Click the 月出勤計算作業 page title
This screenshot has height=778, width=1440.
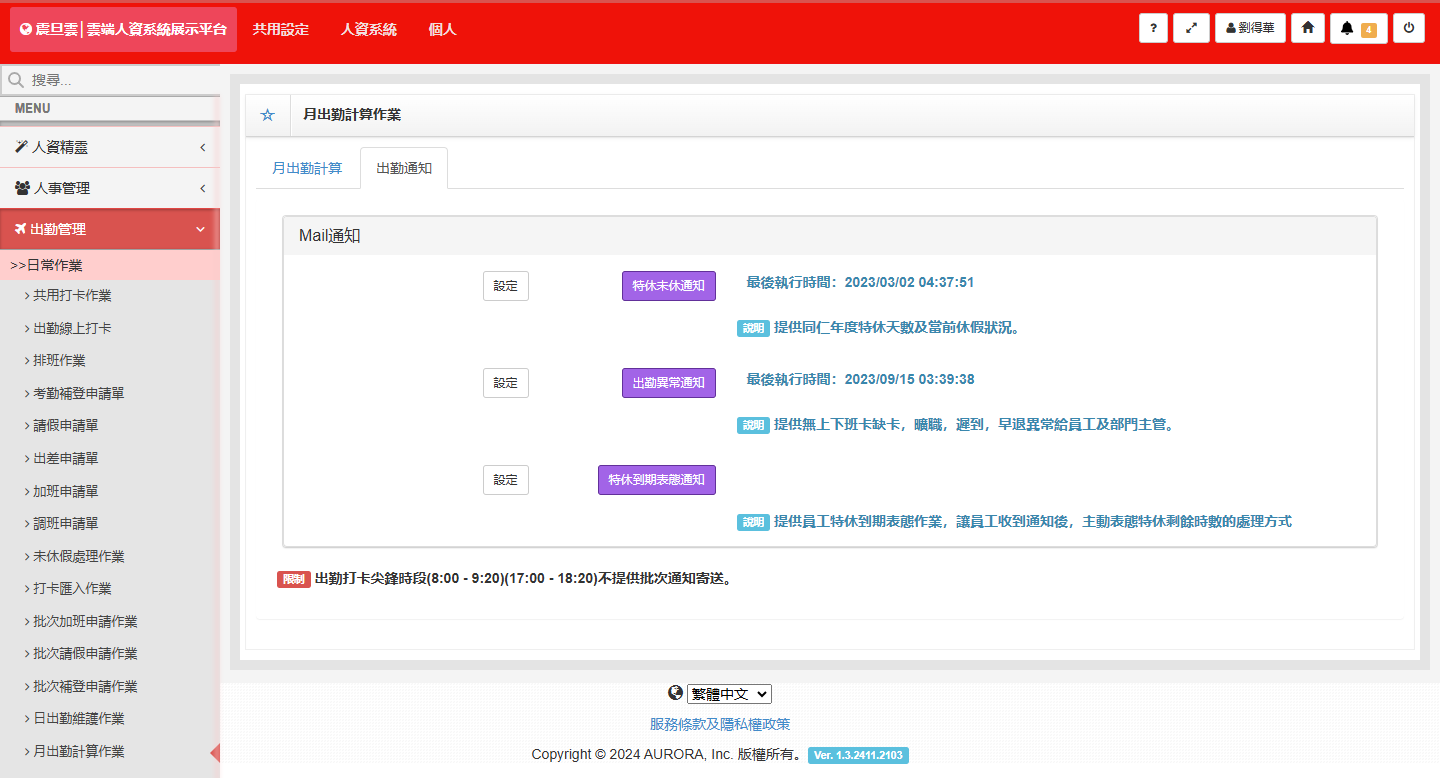[x=352, y=115]
